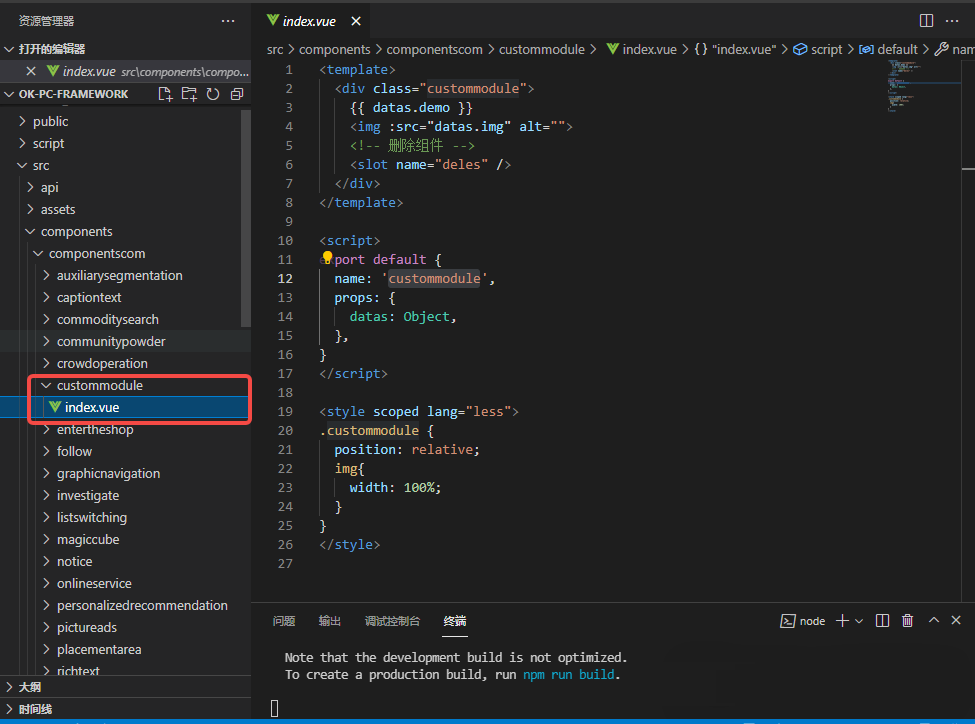Kill the terminal with the trash icon

coord(907,621)
